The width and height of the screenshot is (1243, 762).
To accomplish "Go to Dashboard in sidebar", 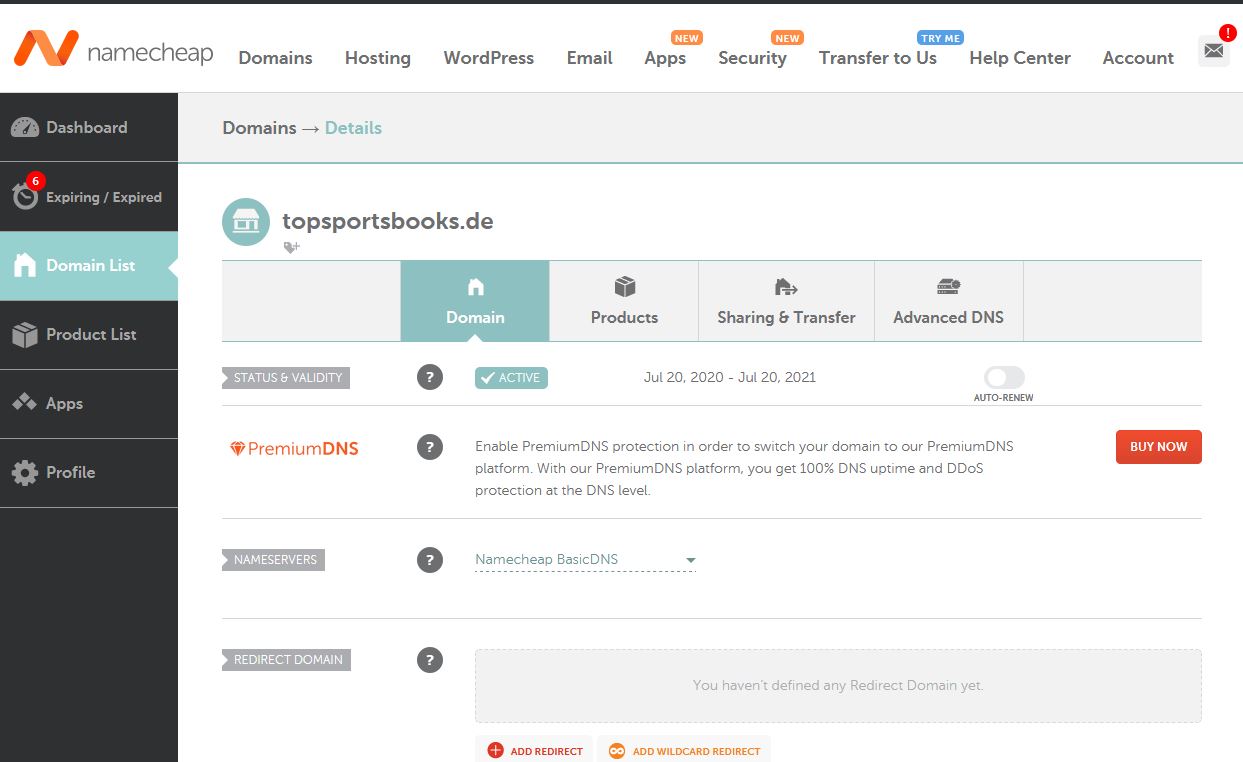I will point(89,127).
